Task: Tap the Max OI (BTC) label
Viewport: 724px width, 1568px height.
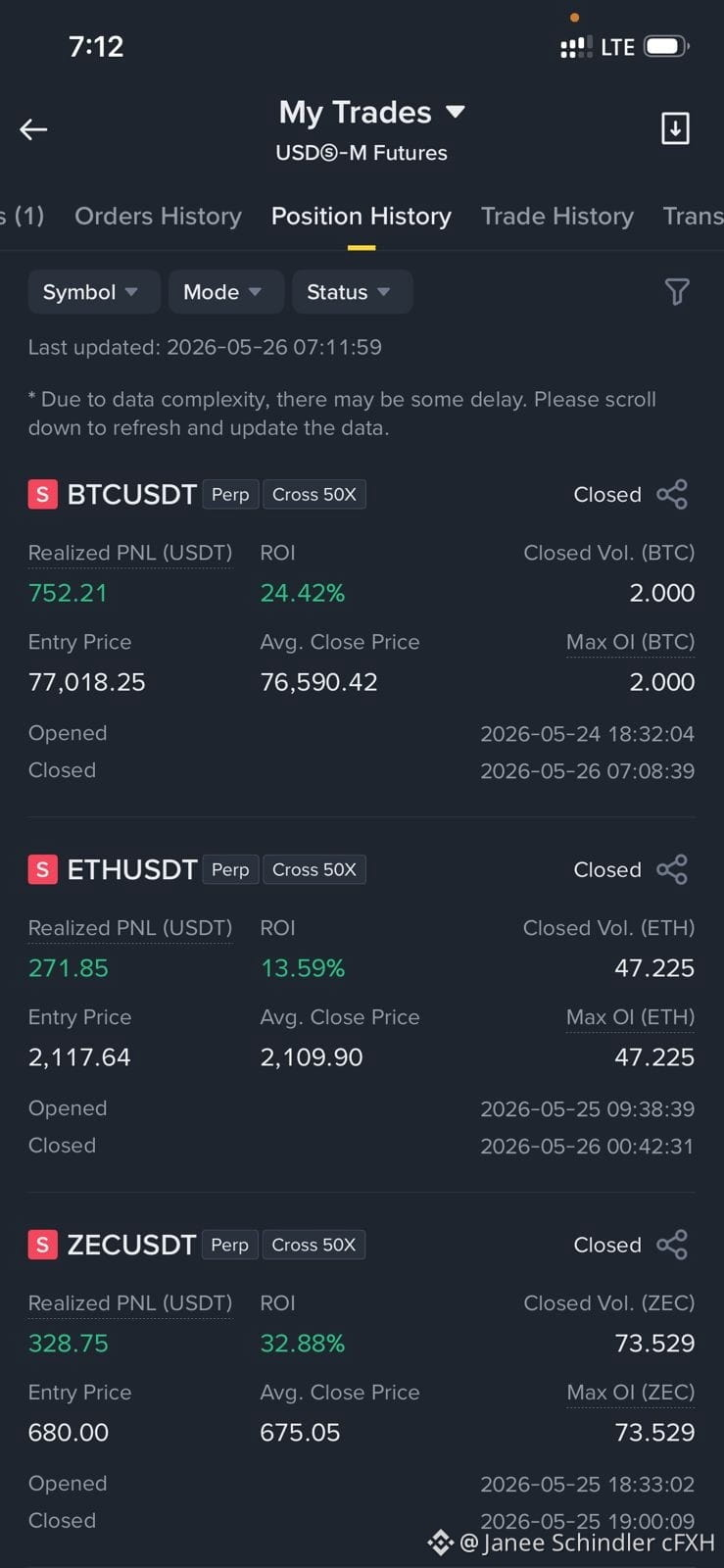Action: (x=630, y=642)
